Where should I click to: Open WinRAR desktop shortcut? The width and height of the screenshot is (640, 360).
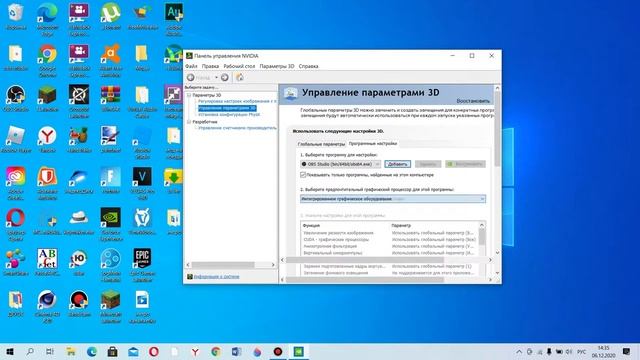point(111,98)
